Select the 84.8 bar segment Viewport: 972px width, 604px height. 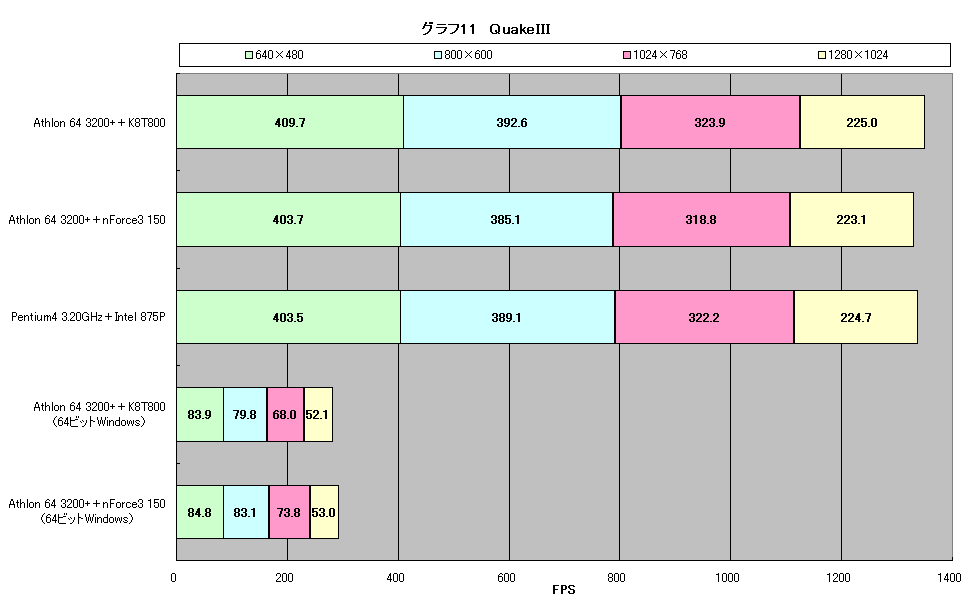(200, 512)
